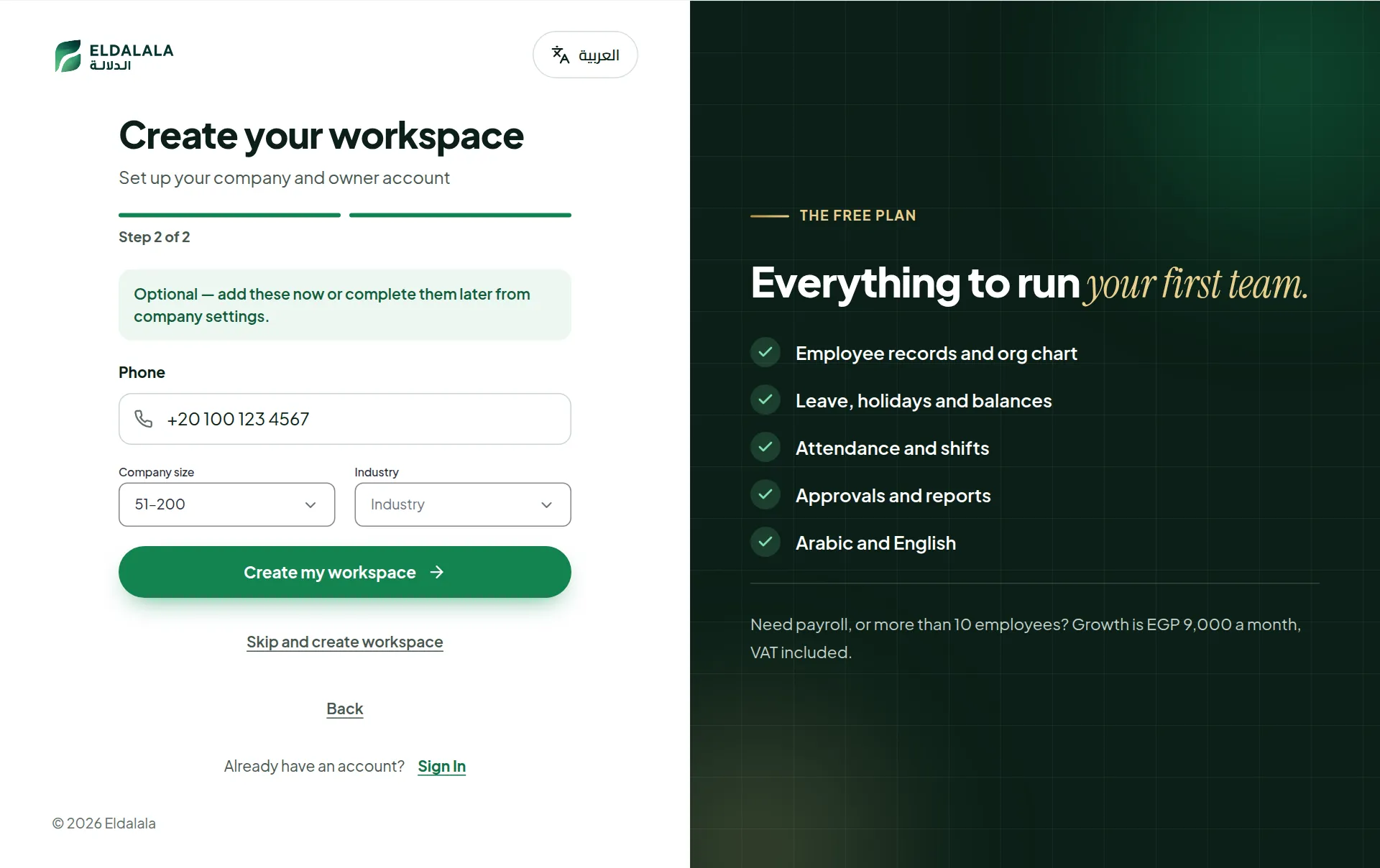Click checkmark beside Approvals and reports
This screenshot has height=868, width=1380.
click(765, 494)
